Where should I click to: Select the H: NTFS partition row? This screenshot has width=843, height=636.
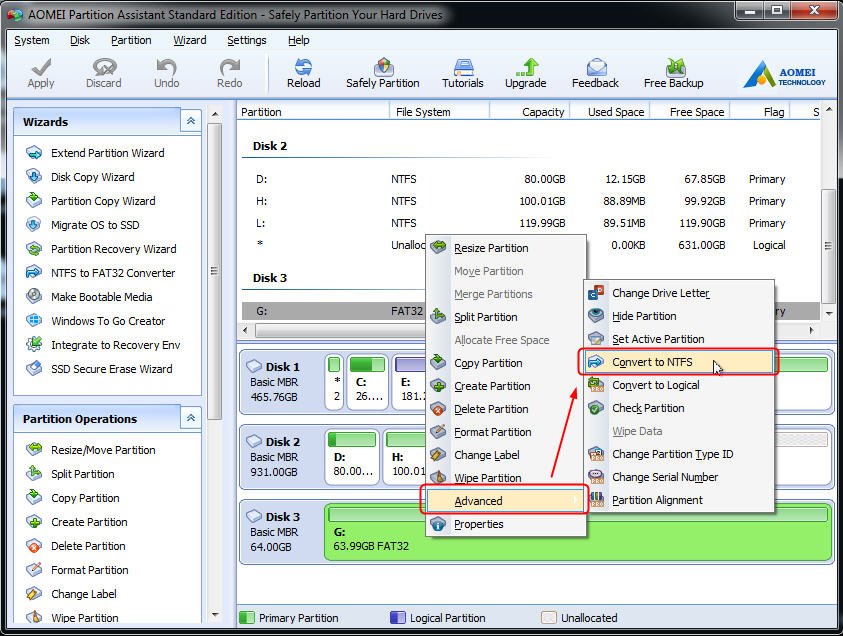[529, 201]
